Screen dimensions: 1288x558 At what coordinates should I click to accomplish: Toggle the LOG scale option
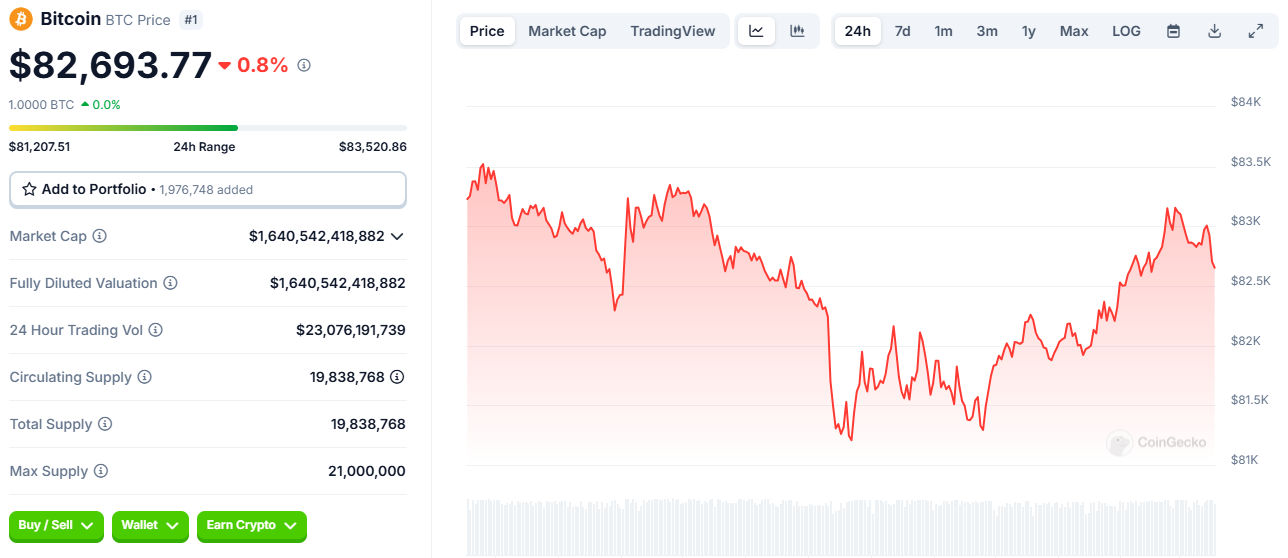pyautogui.click(x=1126, y=31)
